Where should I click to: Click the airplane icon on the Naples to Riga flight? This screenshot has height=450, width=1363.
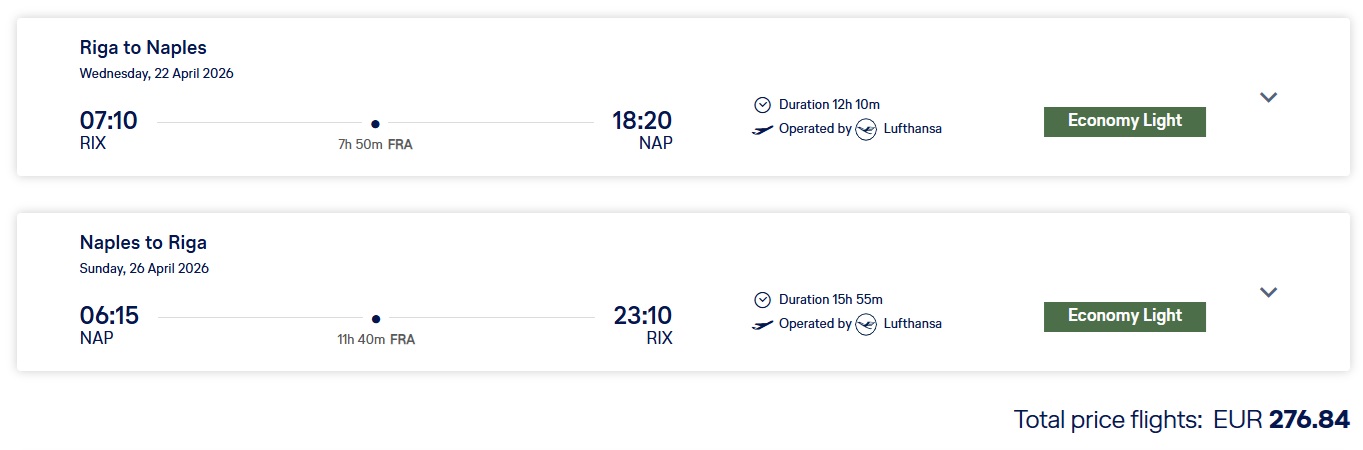[x=762, y=324]
